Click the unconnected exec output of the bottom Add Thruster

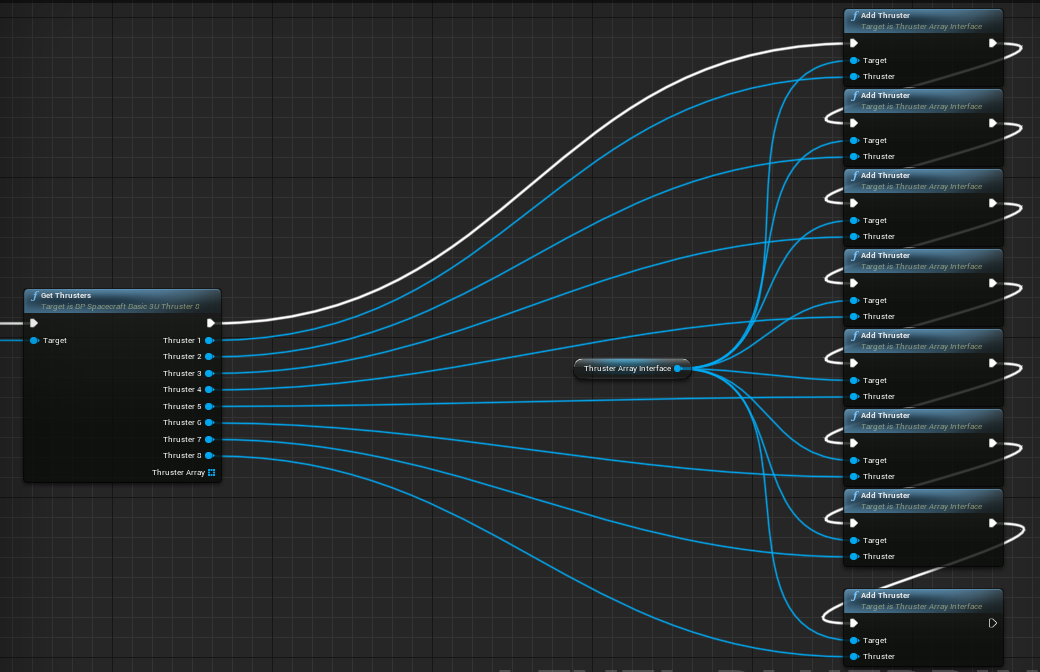click(x=992, y=623)
